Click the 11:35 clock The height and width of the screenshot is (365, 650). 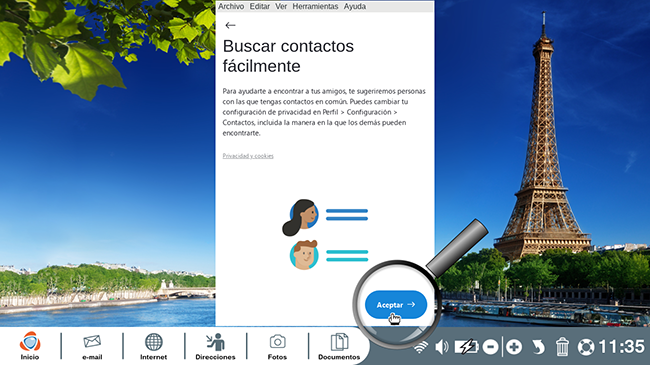[621, 347]
